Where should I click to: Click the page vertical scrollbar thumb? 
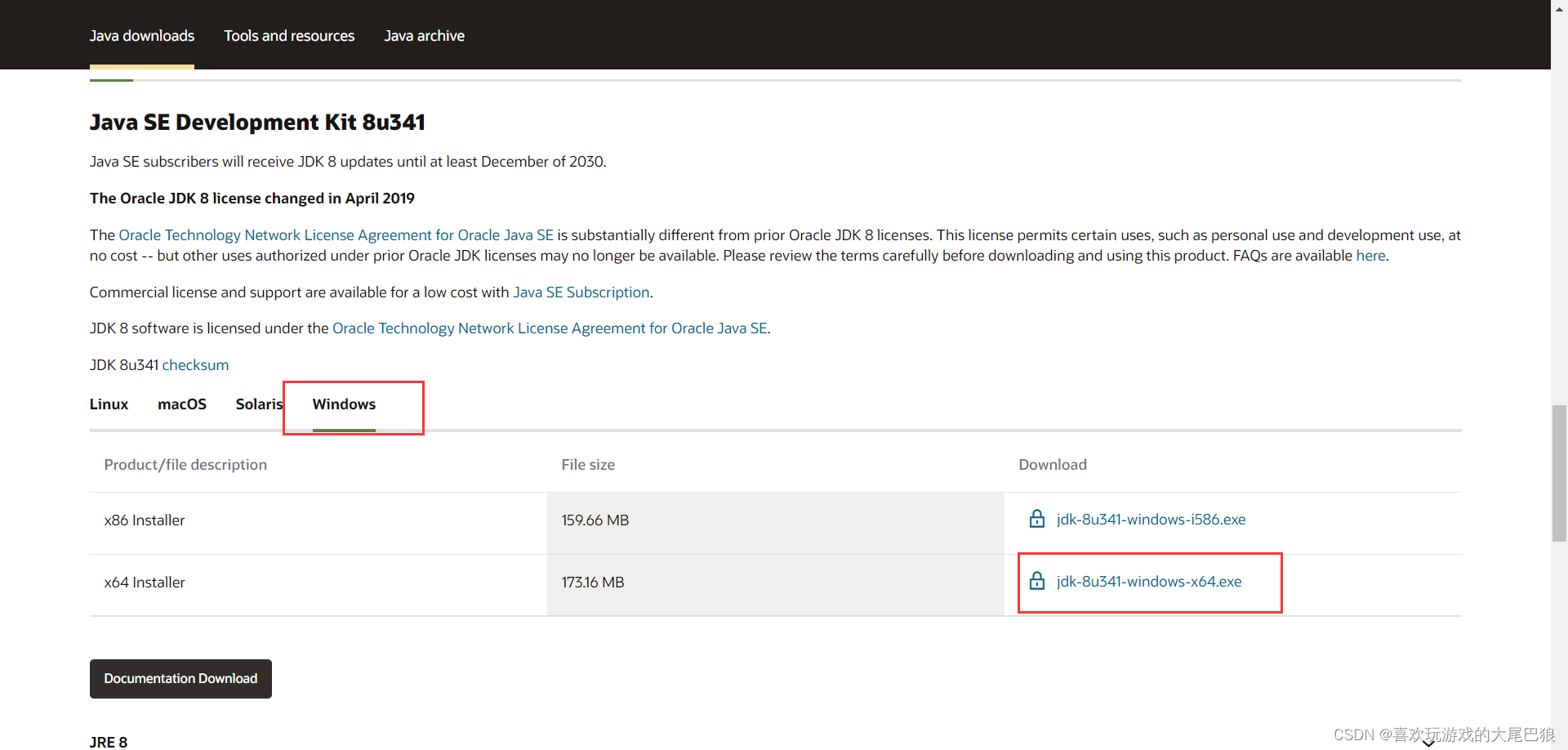(1559, 473)
